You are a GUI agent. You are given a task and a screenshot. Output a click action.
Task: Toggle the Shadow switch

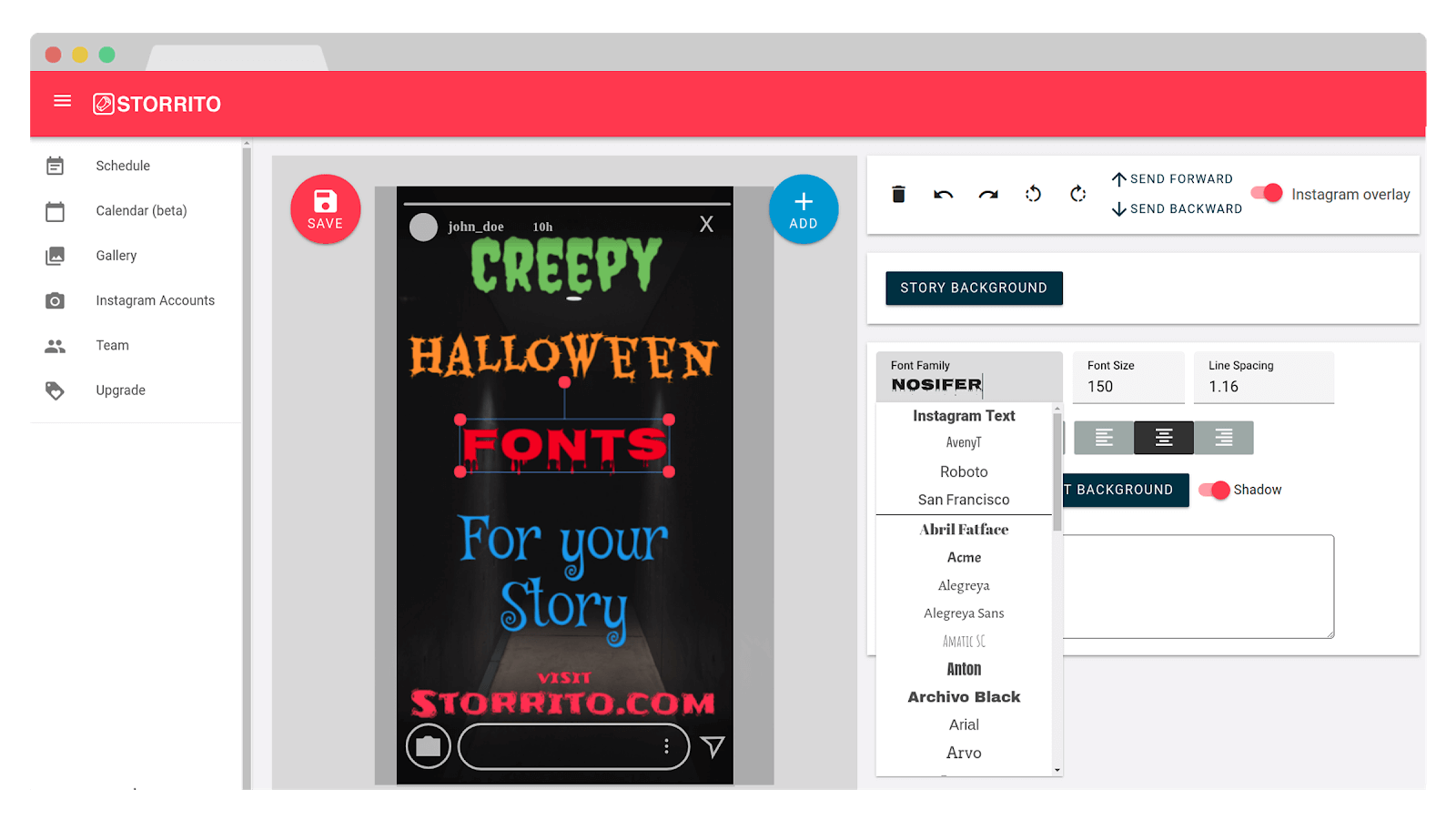(1214, 490)
